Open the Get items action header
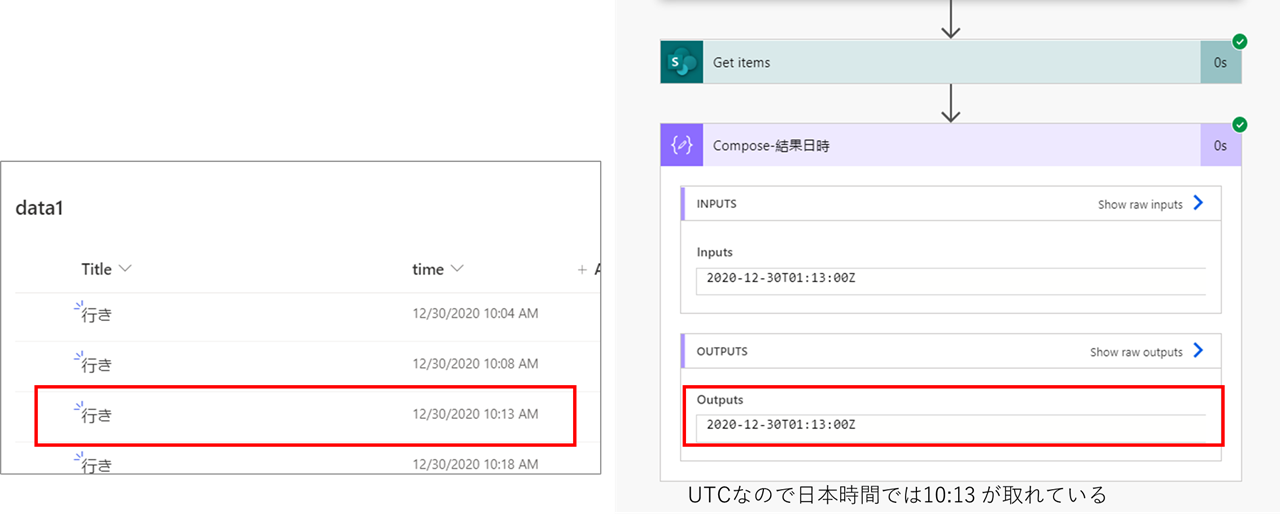Image resolution: width=1280 pixels, height=522 pixels. click(x=951, y=62)
